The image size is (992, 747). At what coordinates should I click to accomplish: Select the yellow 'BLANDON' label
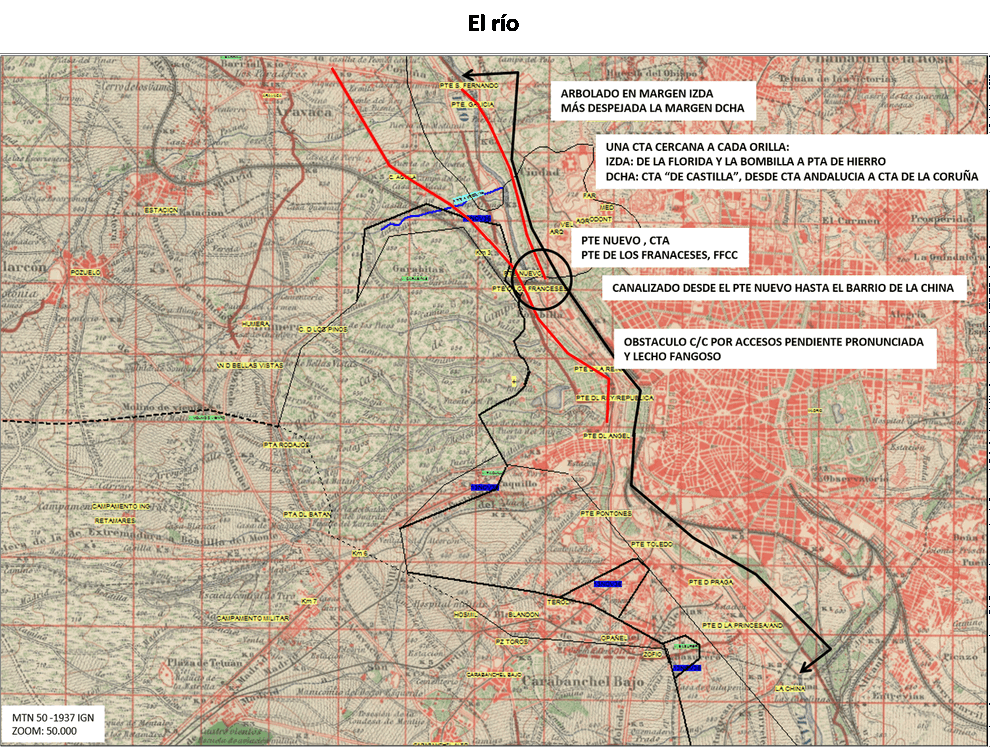(523, 614)
